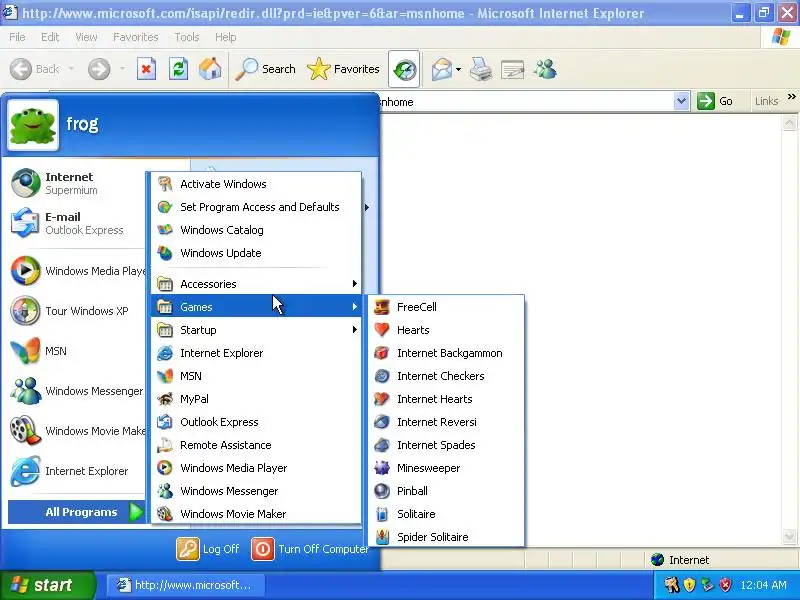Click the Go button
This screenshot has width=800, height=600.
coord(716,101)
